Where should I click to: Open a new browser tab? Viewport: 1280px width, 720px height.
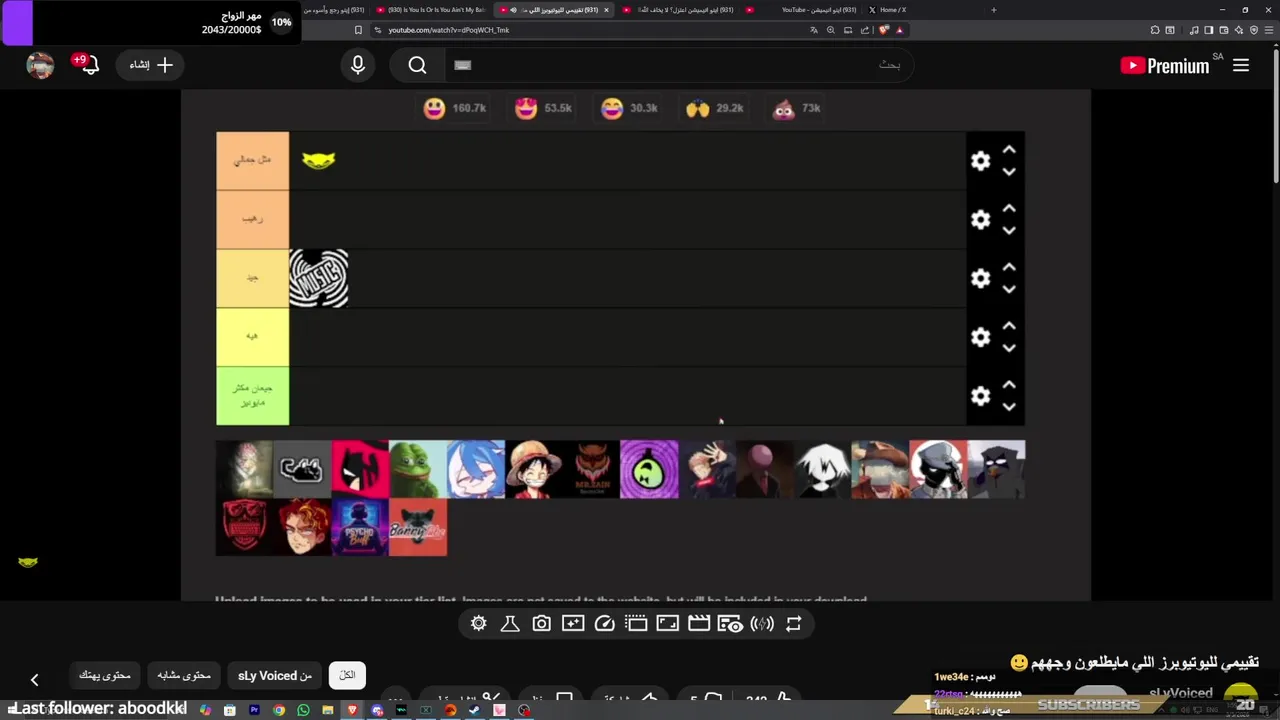(x=993, y=10)
